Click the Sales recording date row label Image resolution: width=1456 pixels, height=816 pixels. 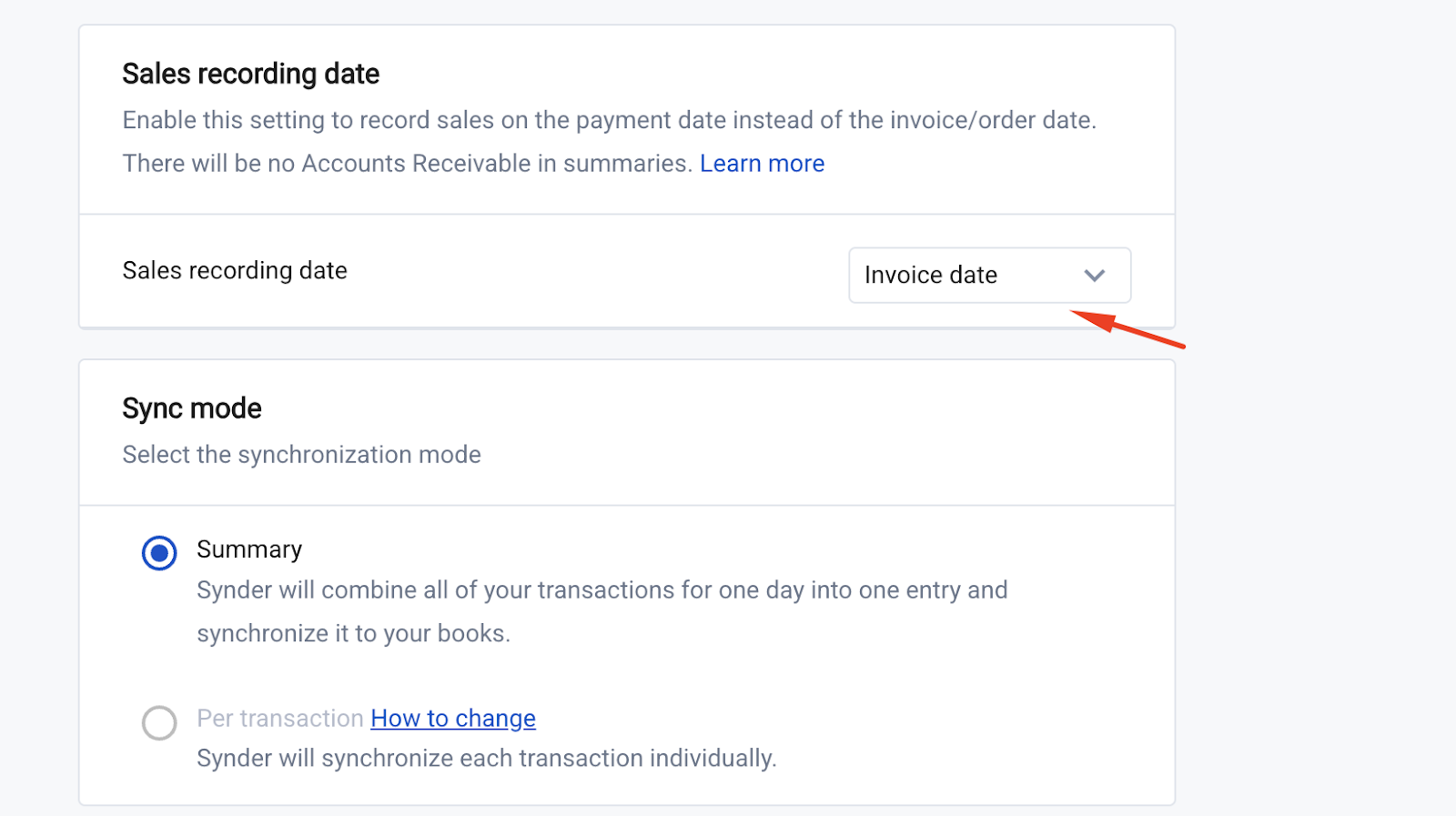[235, 271]
